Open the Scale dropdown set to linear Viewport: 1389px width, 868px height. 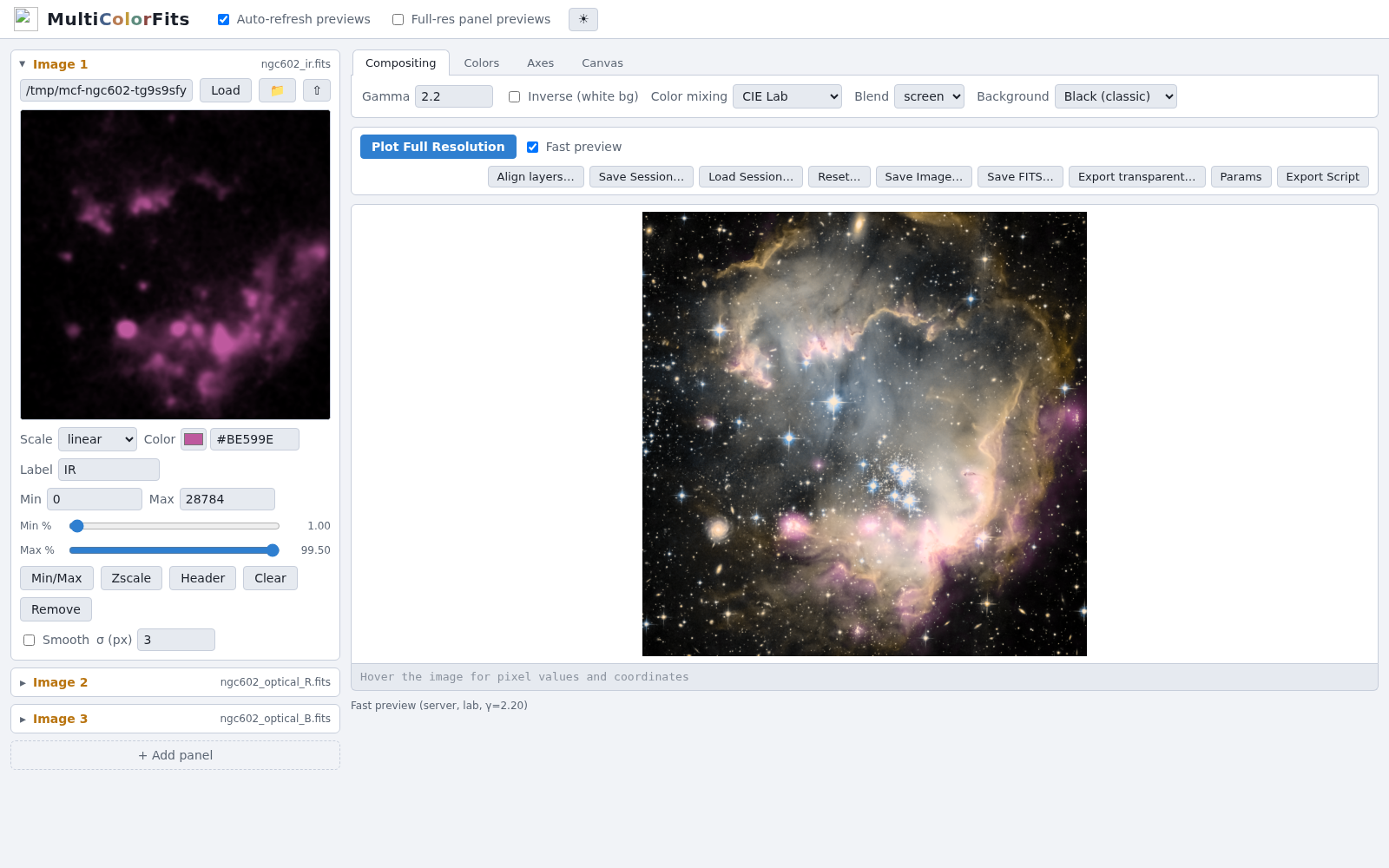pos(97,439)
